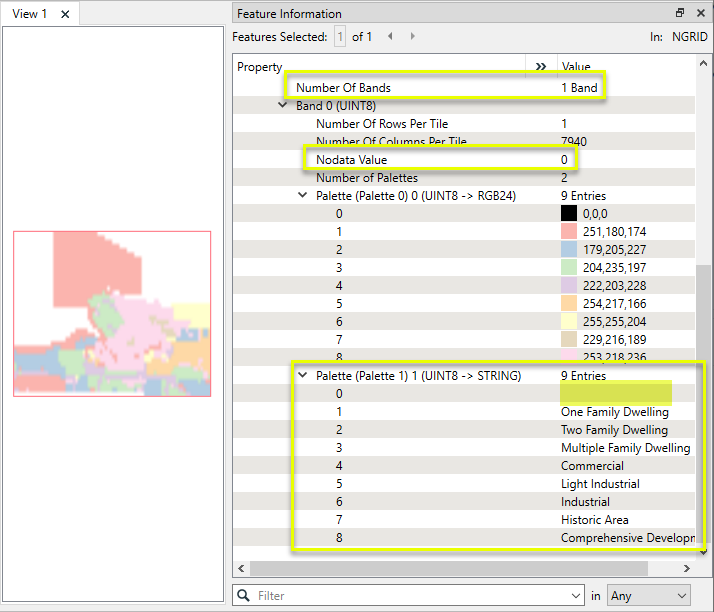Viewport: 714px width, 612px height.
Task: Close the View 1 tab
Action: (65, 14)
